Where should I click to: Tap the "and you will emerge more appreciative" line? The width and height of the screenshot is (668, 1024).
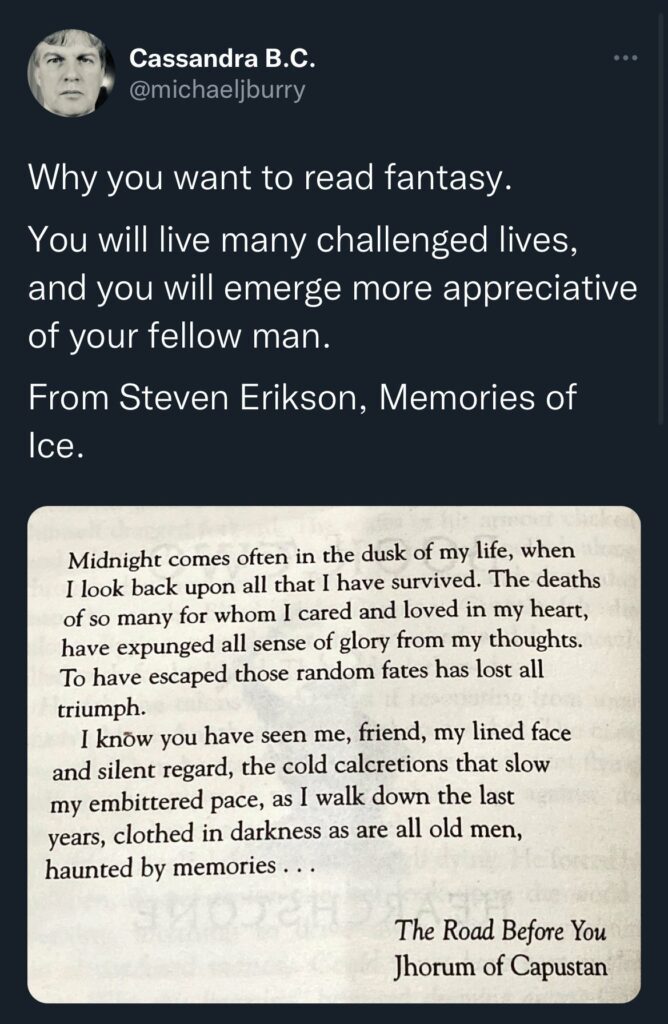[332, 288]
